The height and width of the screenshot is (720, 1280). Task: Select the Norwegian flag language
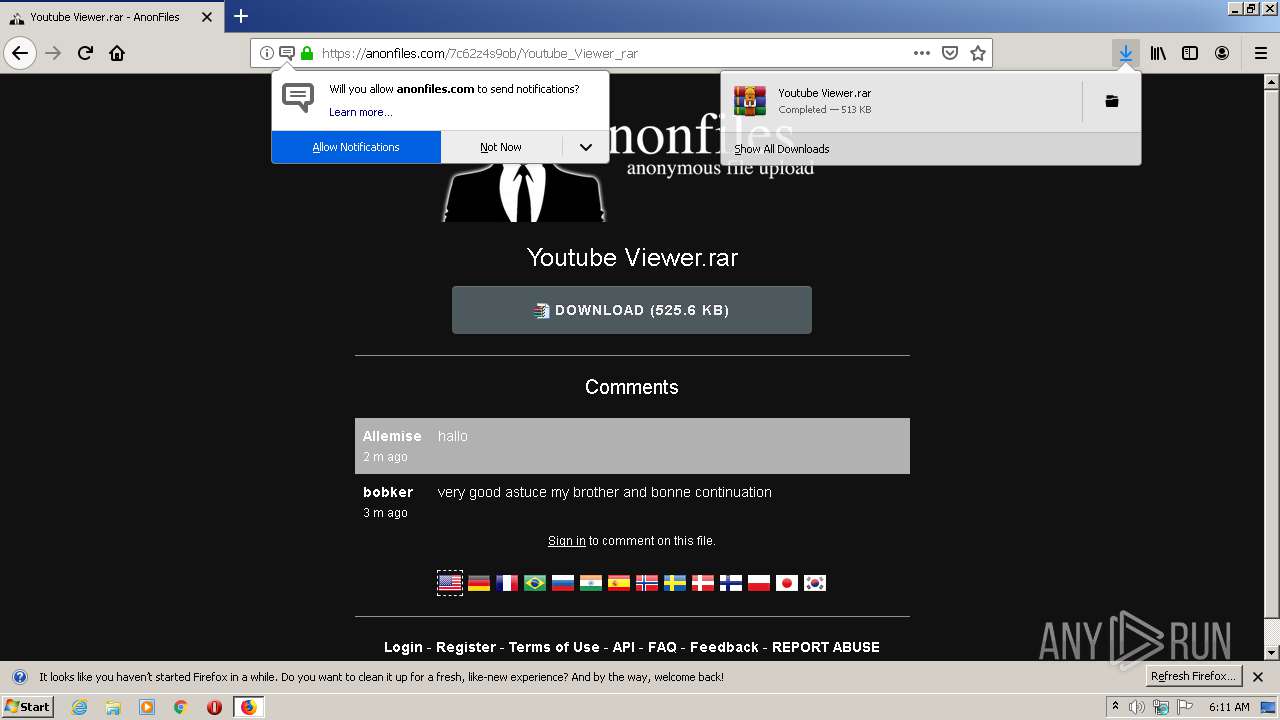point(647,583)
